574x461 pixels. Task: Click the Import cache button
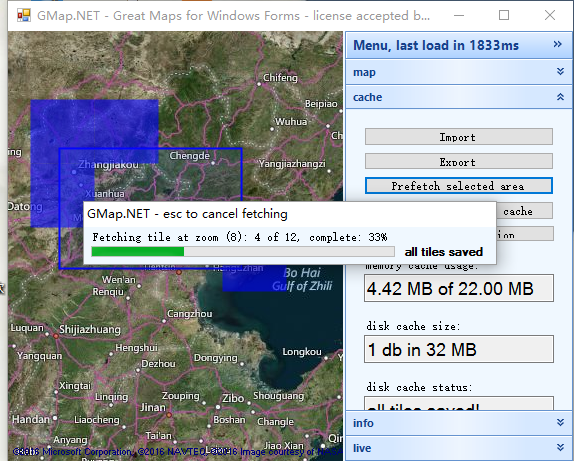pyautogui.click(x=459, y=137)
